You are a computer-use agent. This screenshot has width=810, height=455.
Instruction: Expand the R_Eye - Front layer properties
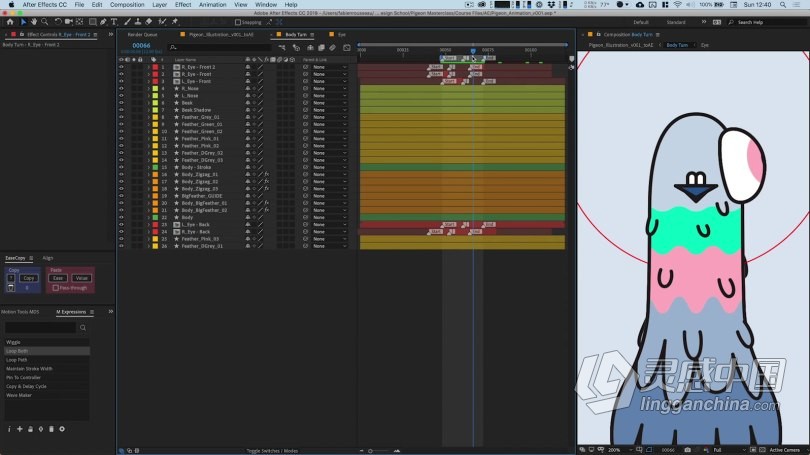(x=149, y=74)
